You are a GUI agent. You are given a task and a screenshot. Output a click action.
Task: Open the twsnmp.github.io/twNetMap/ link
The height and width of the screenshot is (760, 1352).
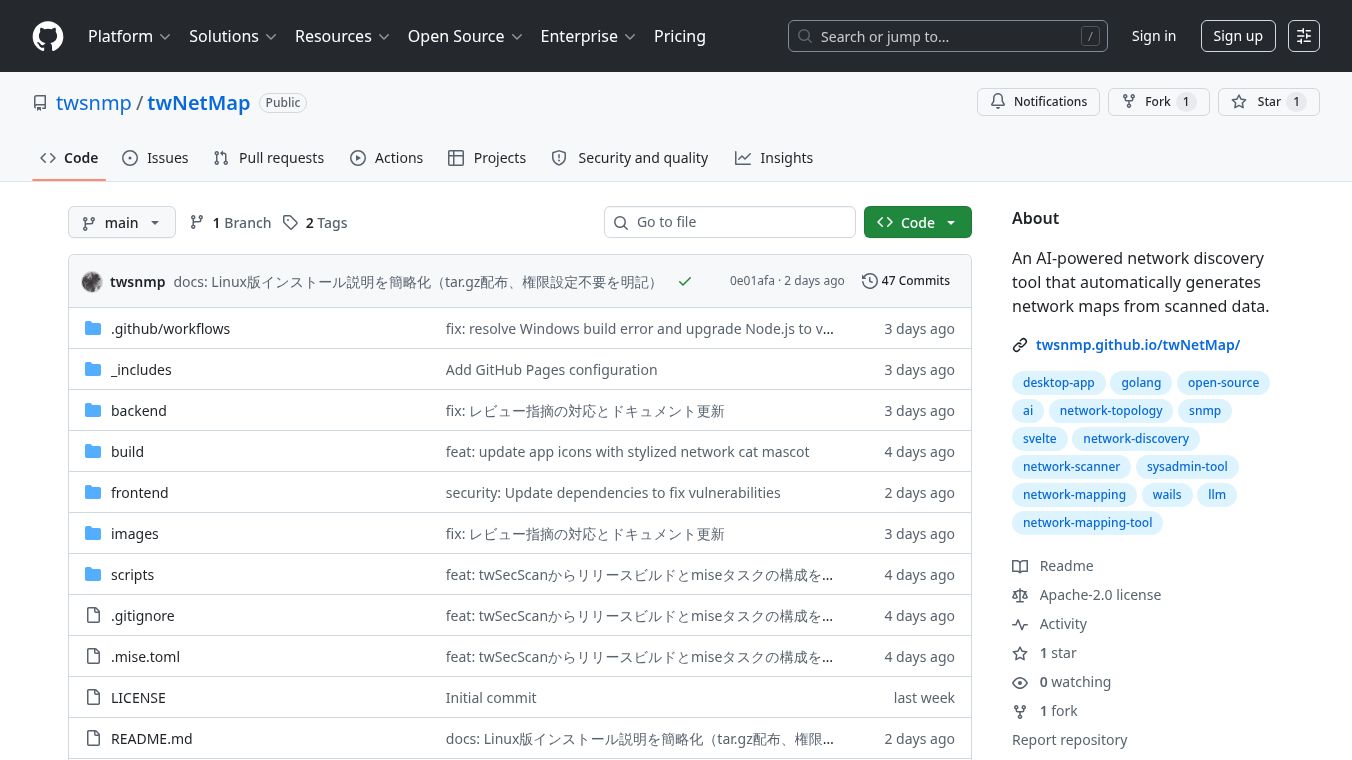(1138, 345)
